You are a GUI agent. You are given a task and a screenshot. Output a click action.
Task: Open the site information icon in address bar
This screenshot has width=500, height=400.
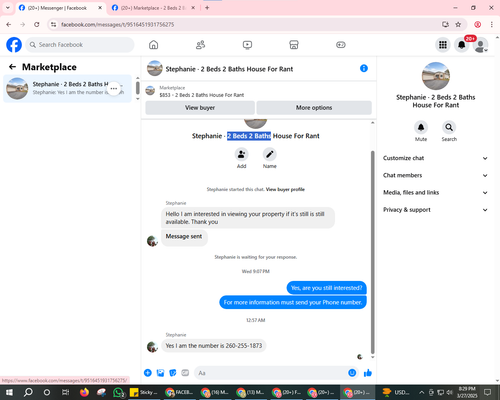54,24
